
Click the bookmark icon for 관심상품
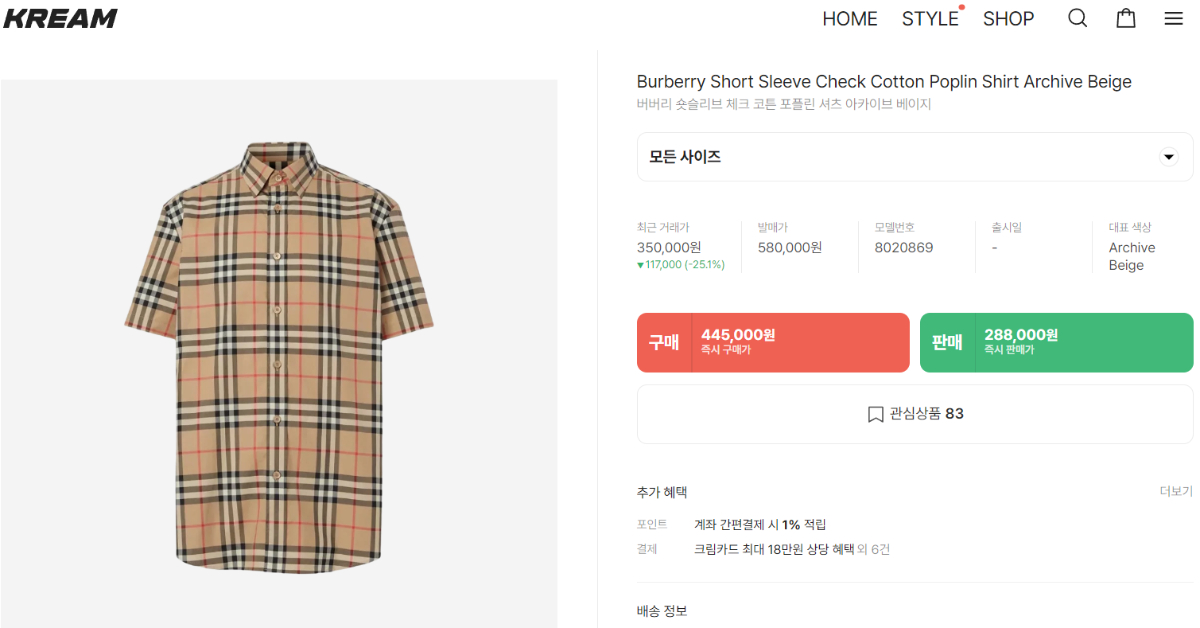(x=875, y=414)
